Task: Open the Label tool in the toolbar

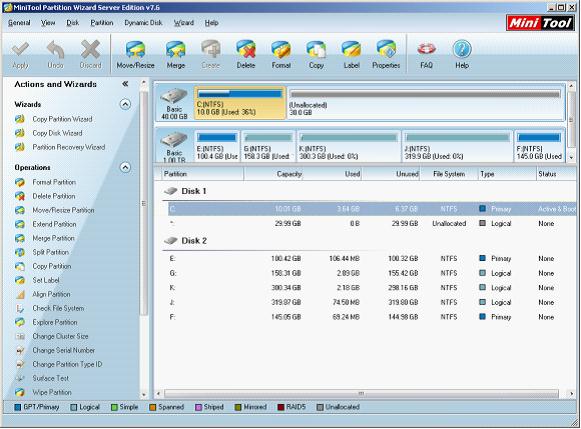Action: tap(351, 50)
